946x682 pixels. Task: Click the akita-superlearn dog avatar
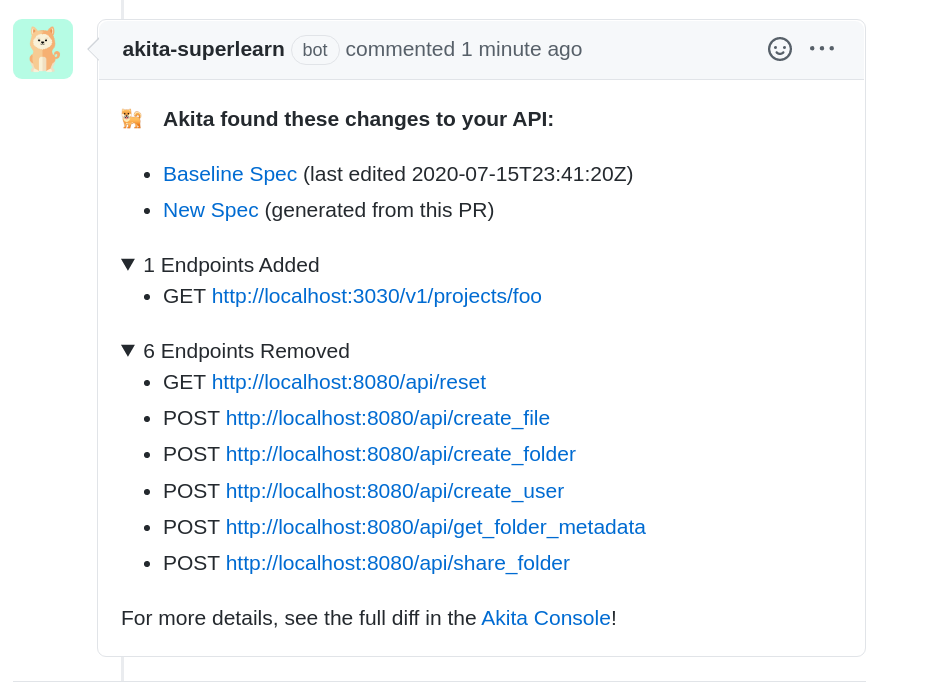(43, 49)
